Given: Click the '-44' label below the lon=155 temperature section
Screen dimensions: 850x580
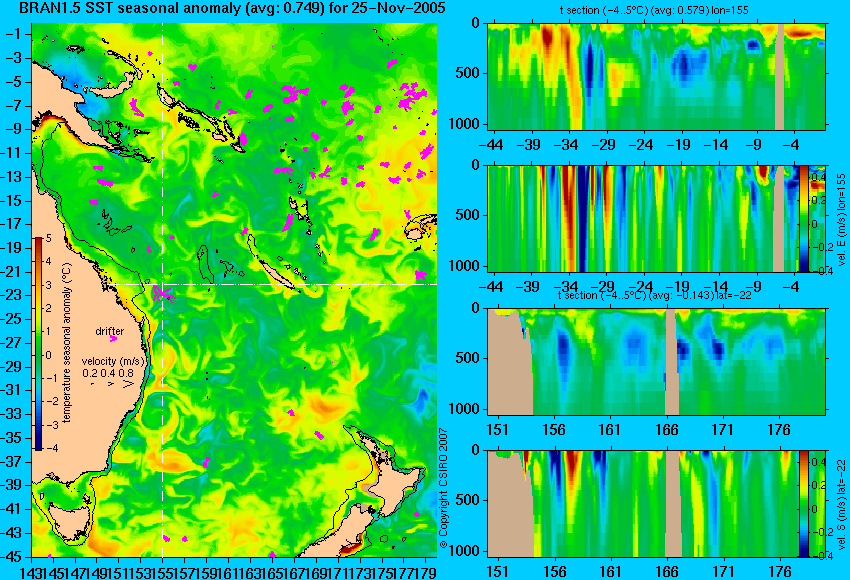Looking at the screenshot, I should click(491, 145).
